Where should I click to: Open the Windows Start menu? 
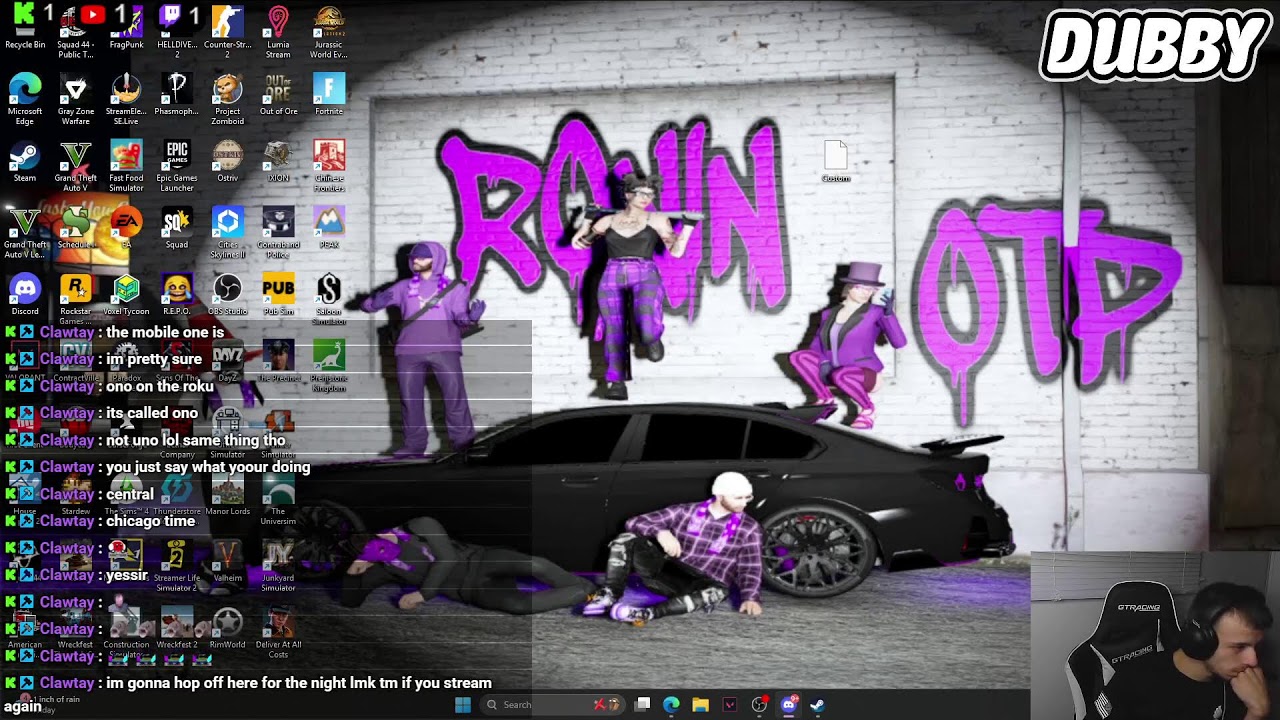pos(462,704)
